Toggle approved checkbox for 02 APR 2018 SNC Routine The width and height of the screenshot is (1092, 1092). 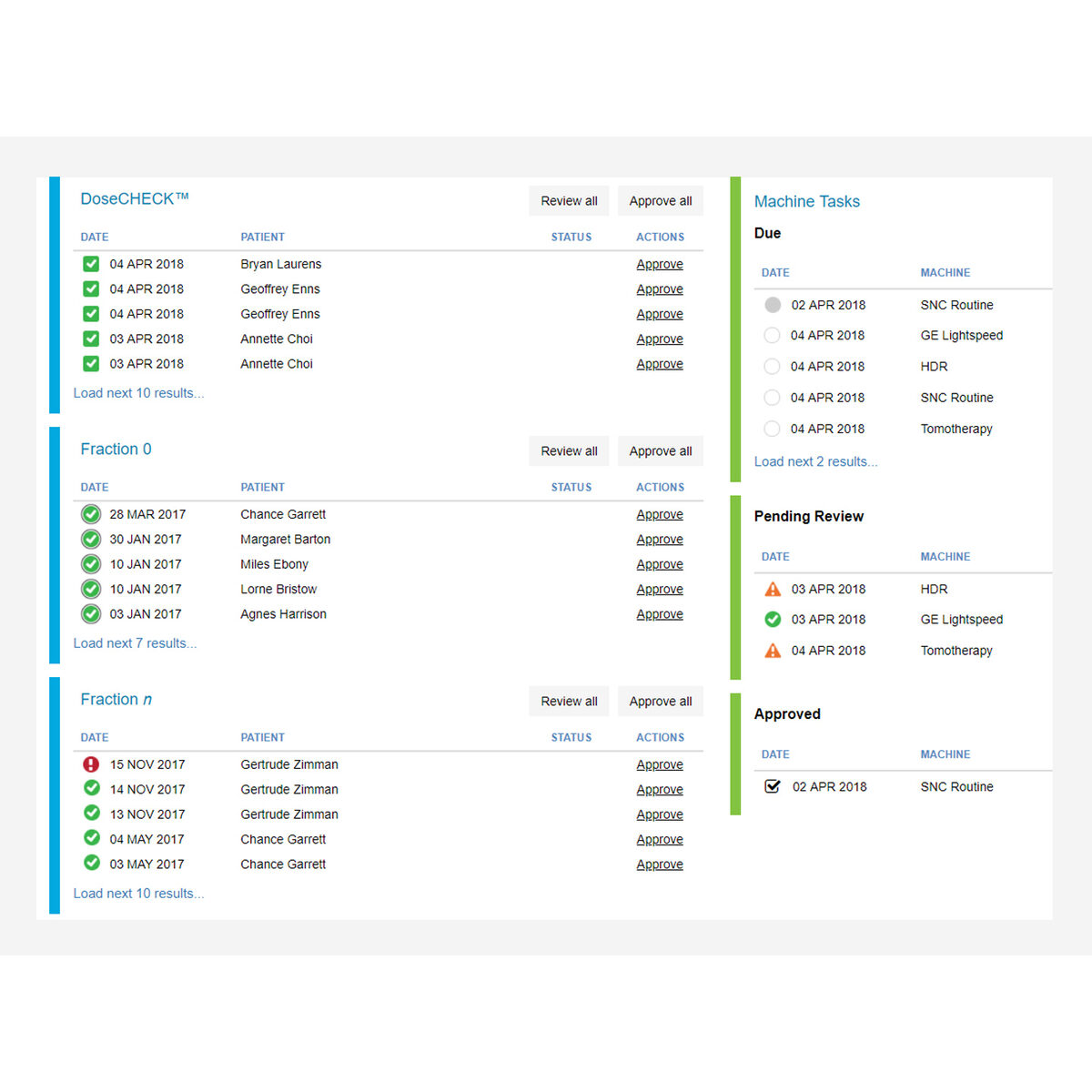click(773, 786)
